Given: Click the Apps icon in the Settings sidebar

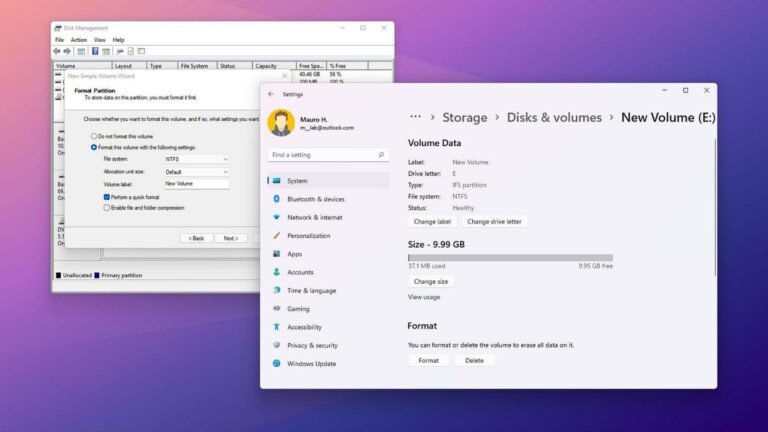Looking at the screenshot, I should coord(277,254).
